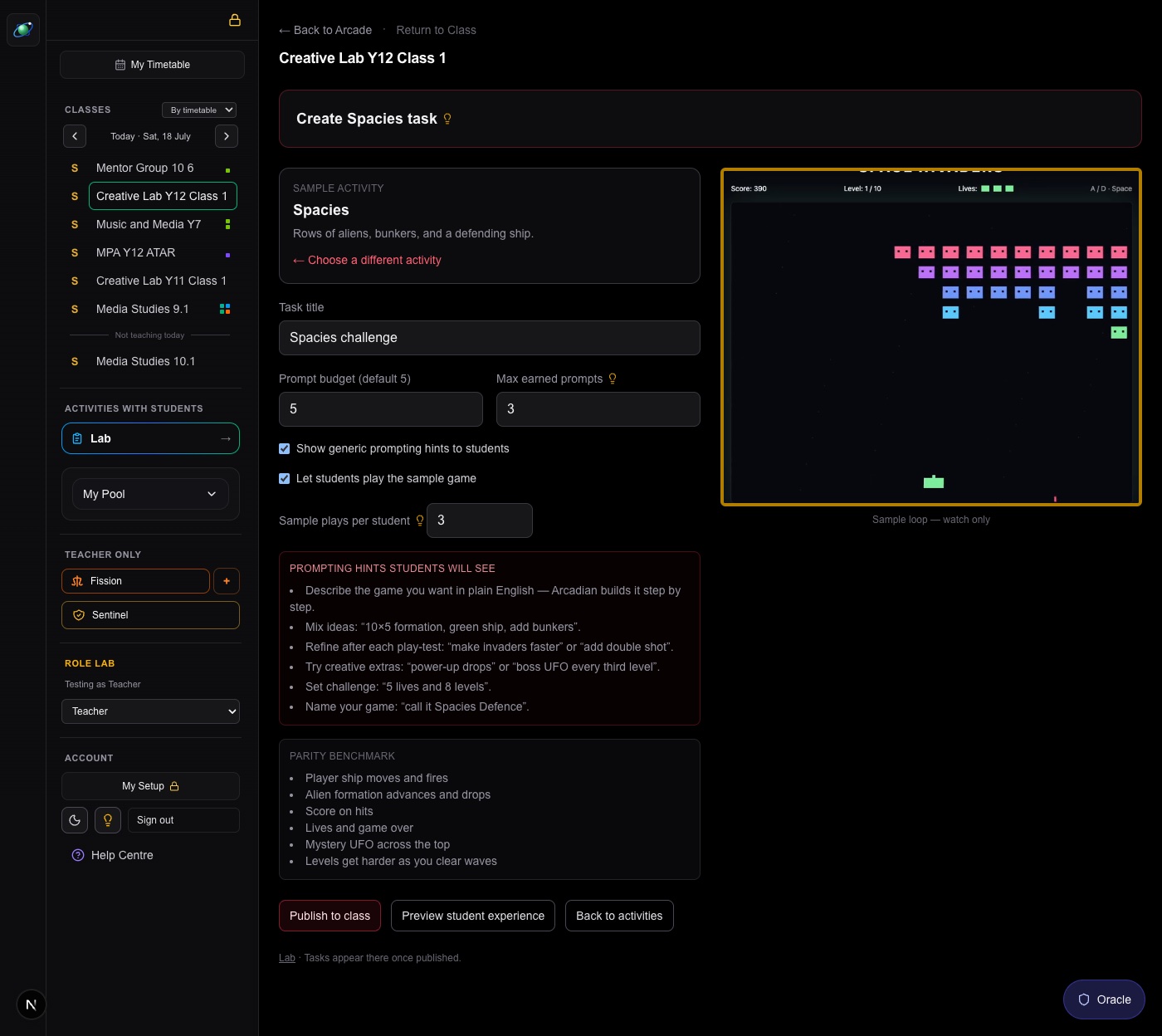
Task: Click lock icon on My Setup
Action: [174, 786]
